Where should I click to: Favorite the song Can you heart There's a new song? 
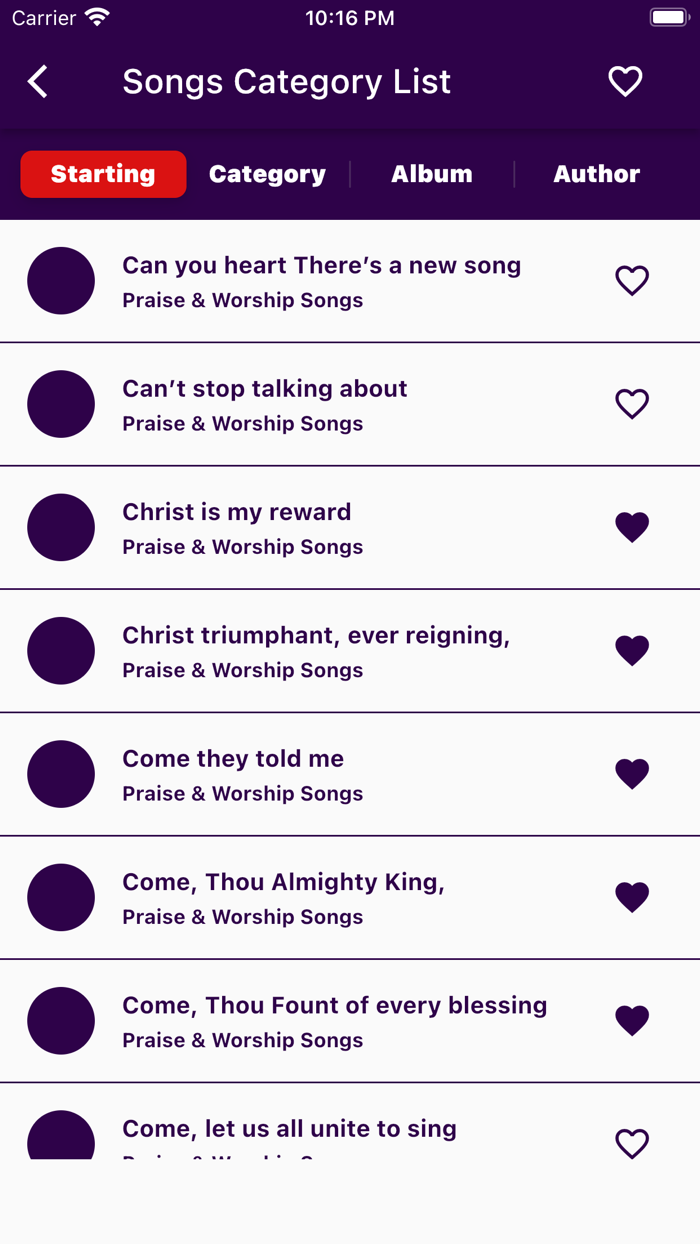click(632, 281)
